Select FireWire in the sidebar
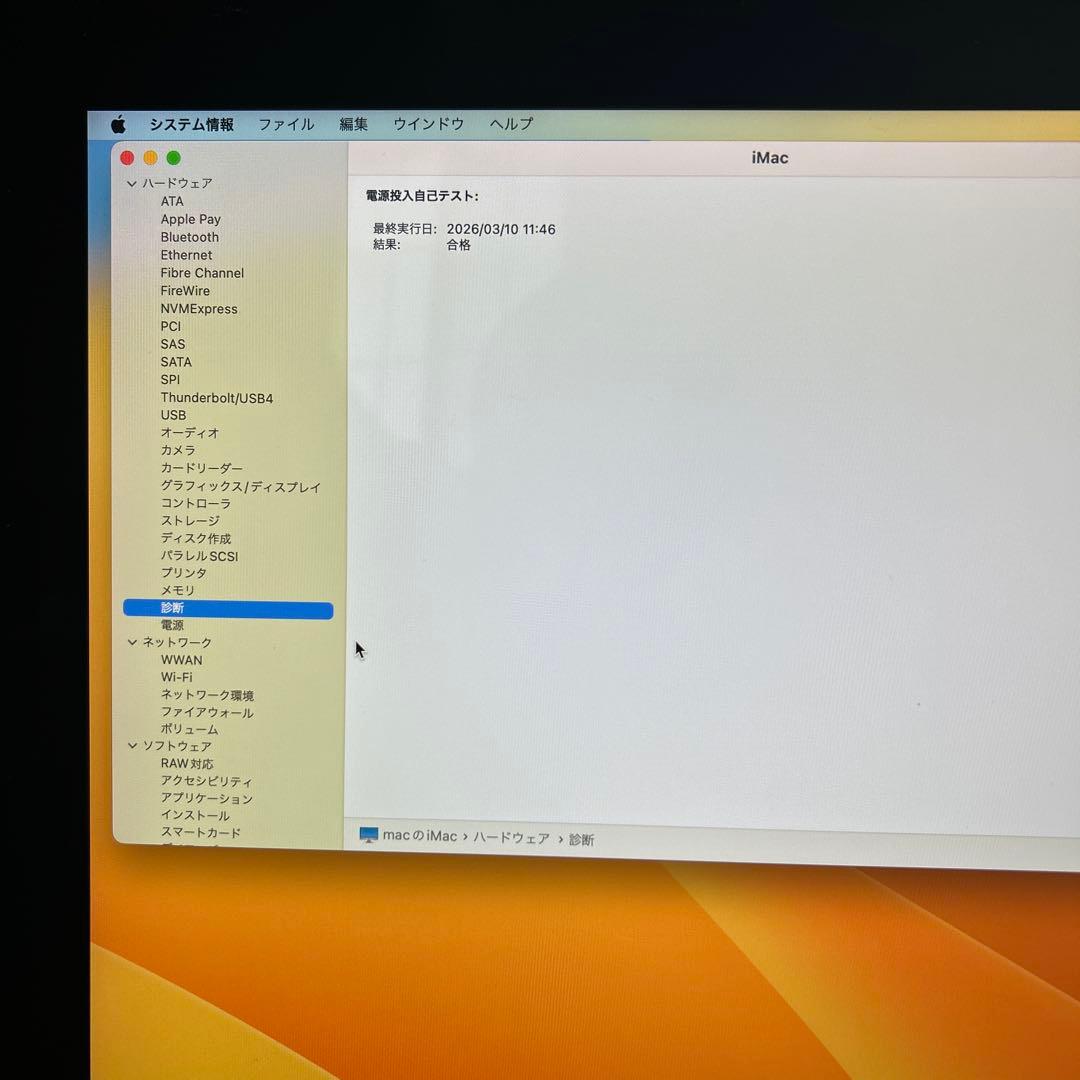The width and height of the screenshot is (1080, 1080). pos(185,291)
